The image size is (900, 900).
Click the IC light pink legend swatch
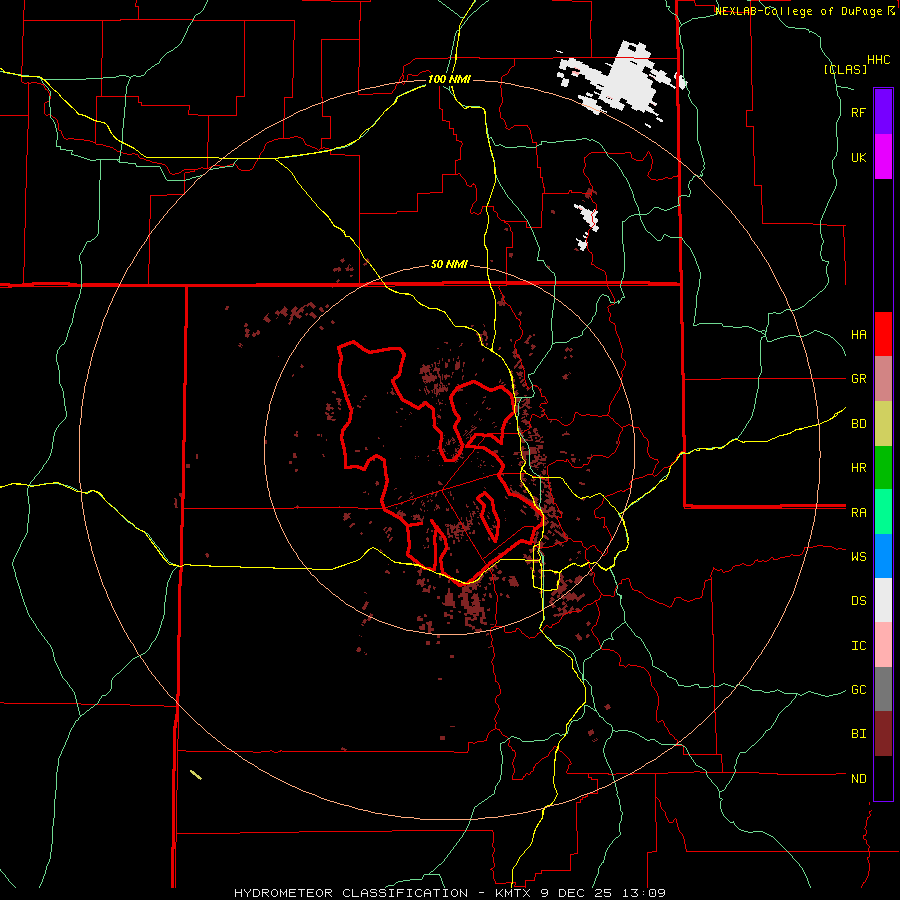(x=883, y=645)
